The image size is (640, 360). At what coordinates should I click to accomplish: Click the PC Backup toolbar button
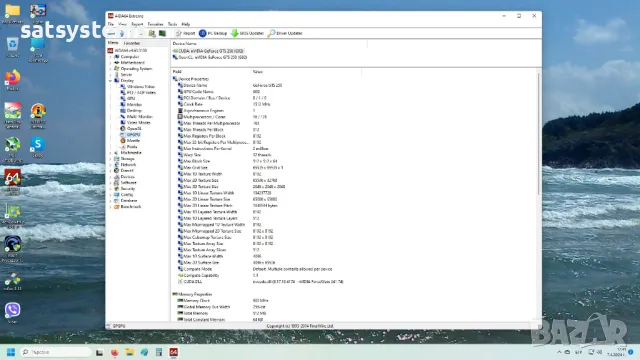213,33
